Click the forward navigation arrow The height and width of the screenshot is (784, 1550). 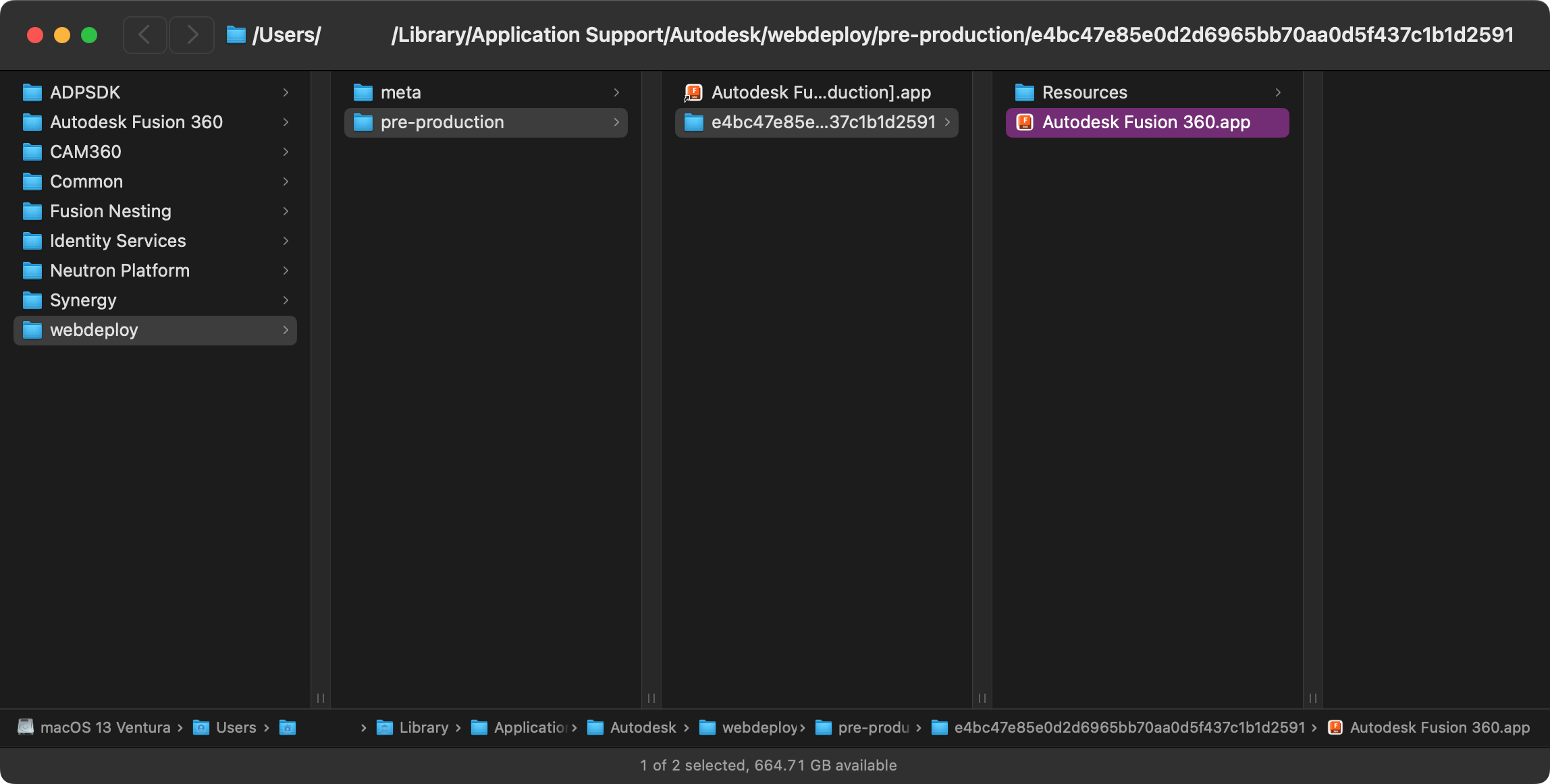pos(192,34)
